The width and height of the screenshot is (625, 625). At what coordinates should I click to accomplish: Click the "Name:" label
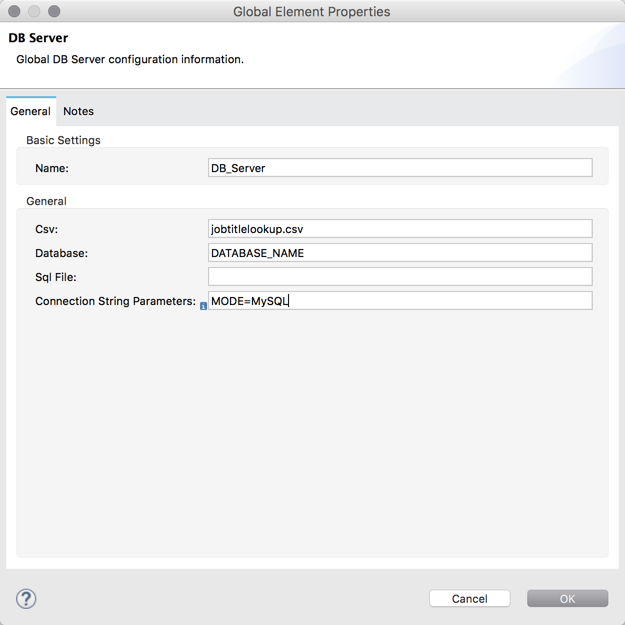point(52,168)
